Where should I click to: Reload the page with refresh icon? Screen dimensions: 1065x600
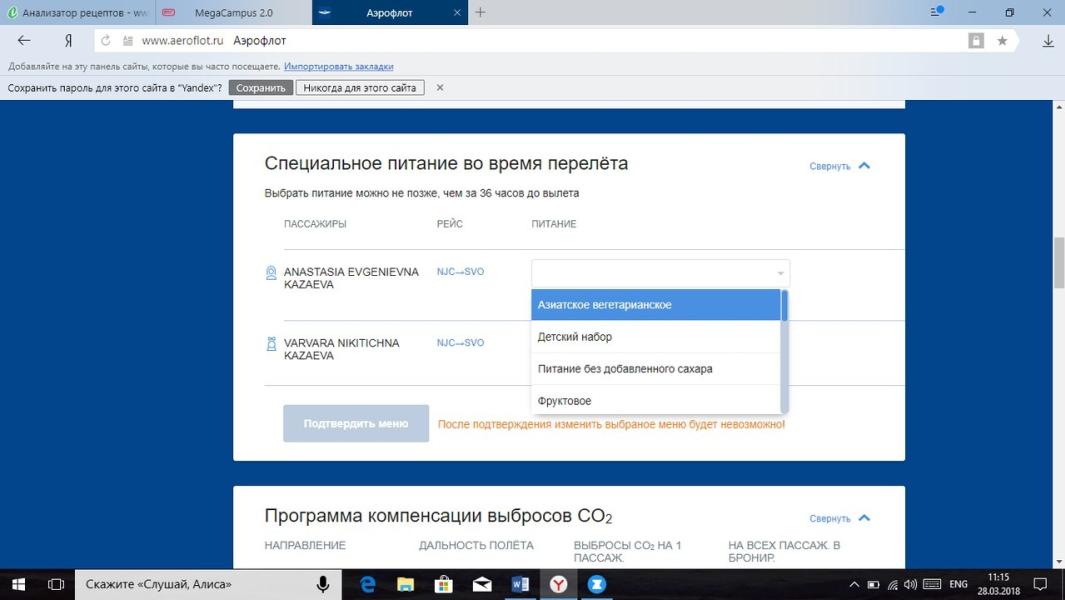coord(106,41)
